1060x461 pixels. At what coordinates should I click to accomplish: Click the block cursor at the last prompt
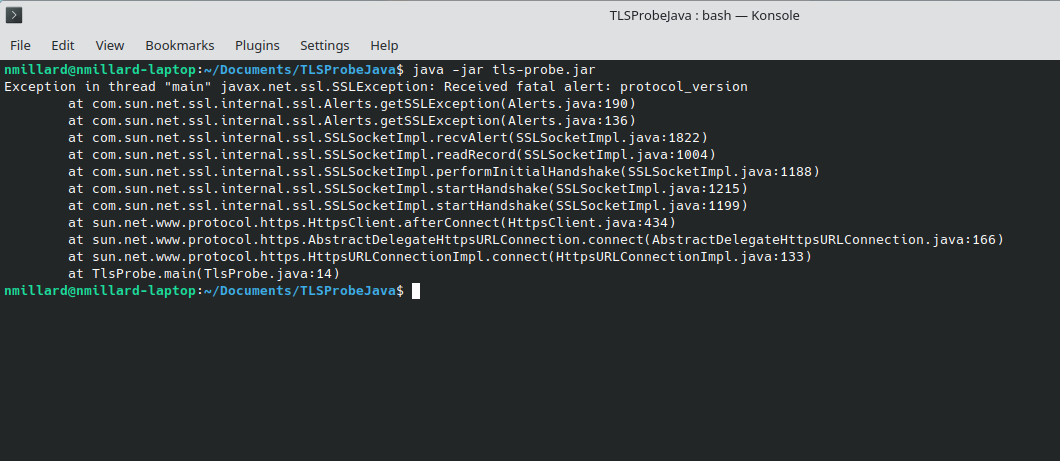[x=416, y=290]
